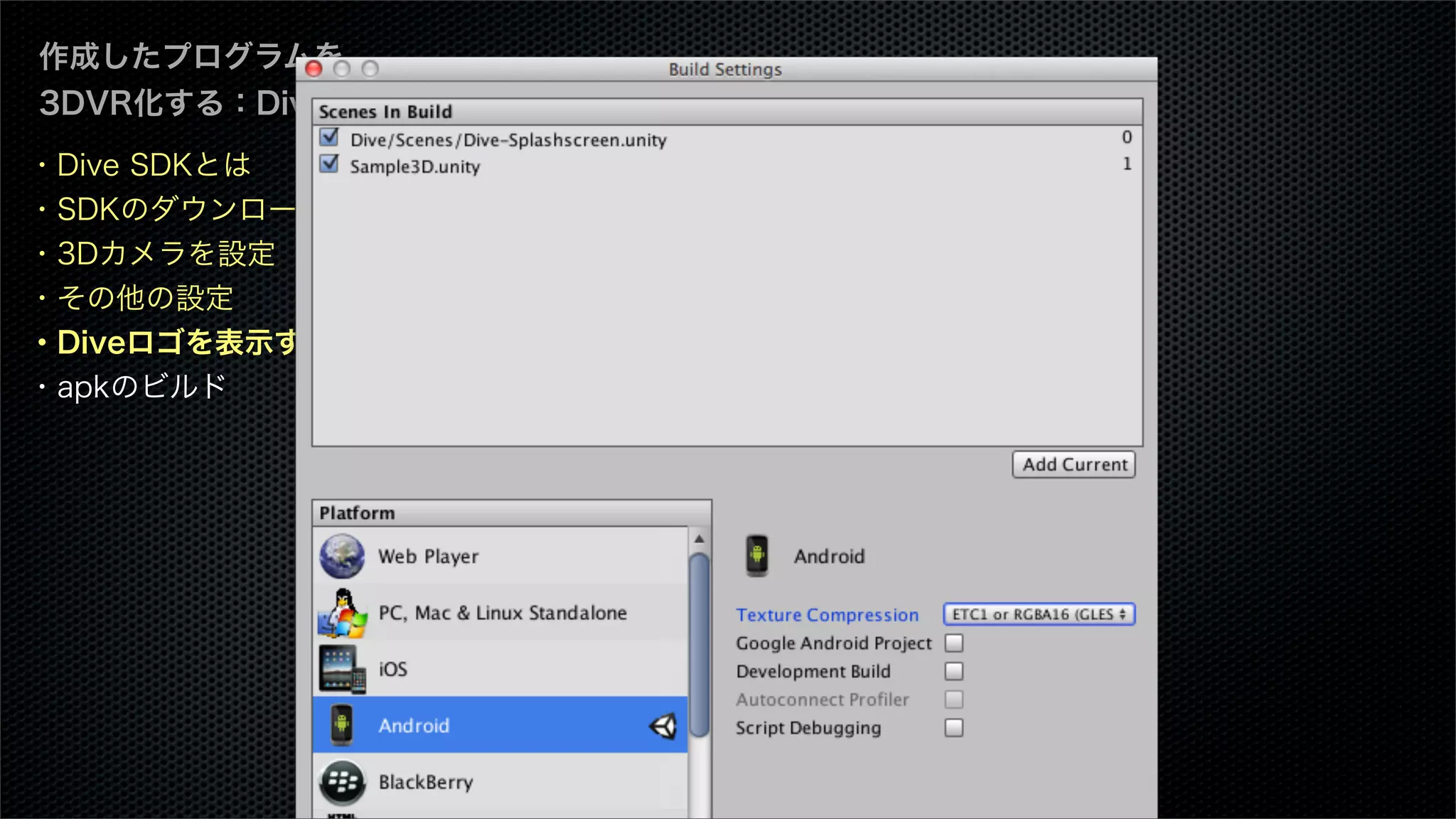Click the Web Player globe icon
The width and height of the screenshot is (1456, 819).
pos(342,557)
